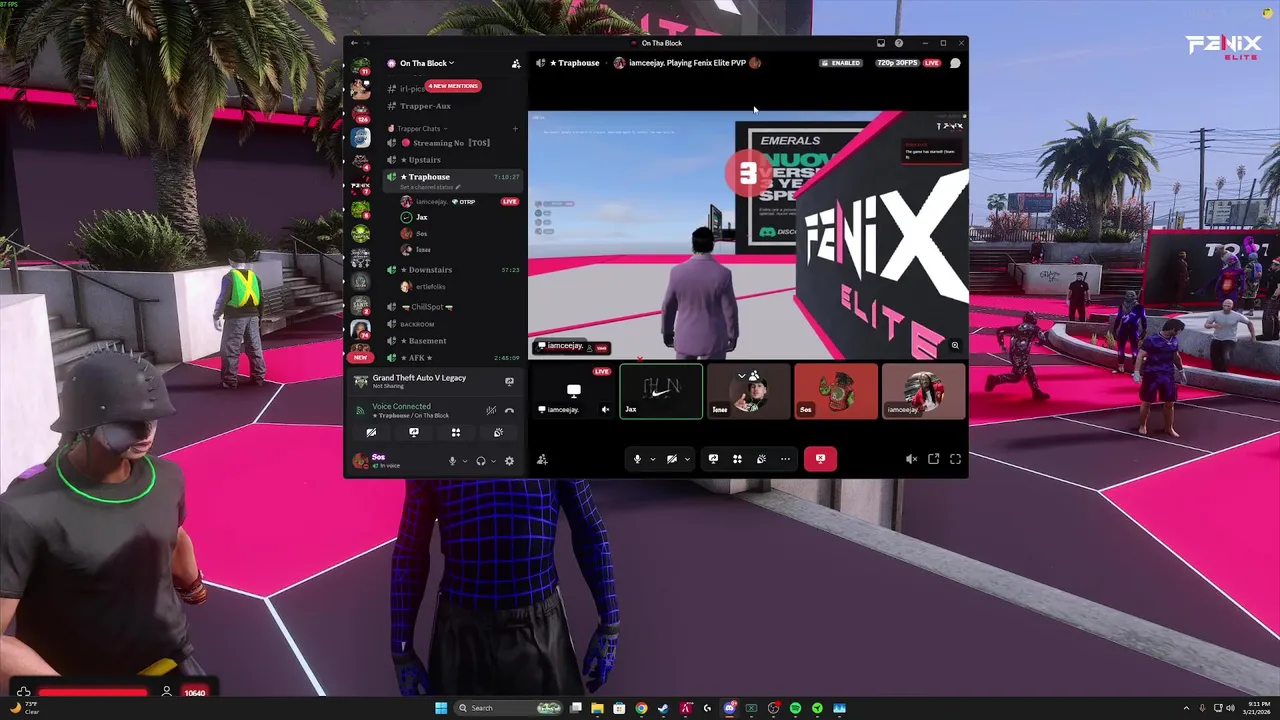
Task: Open the soundboard in the voice panel
Action: coord(498,433)
